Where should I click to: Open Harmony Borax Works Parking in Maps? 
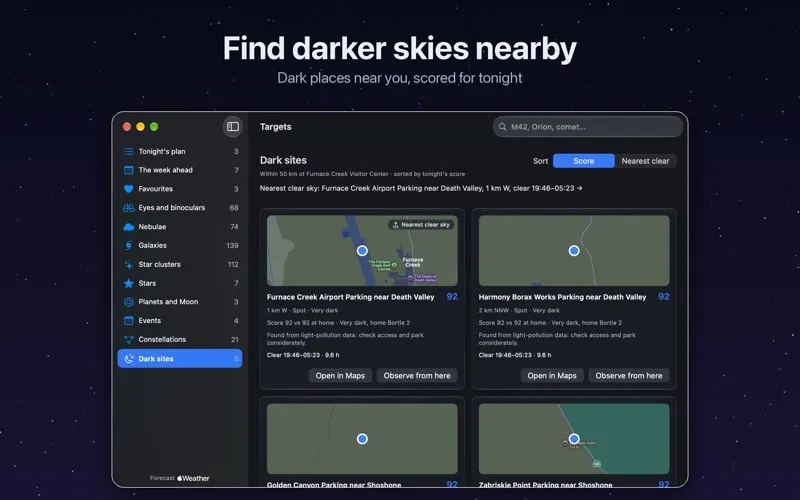point(552,376)
